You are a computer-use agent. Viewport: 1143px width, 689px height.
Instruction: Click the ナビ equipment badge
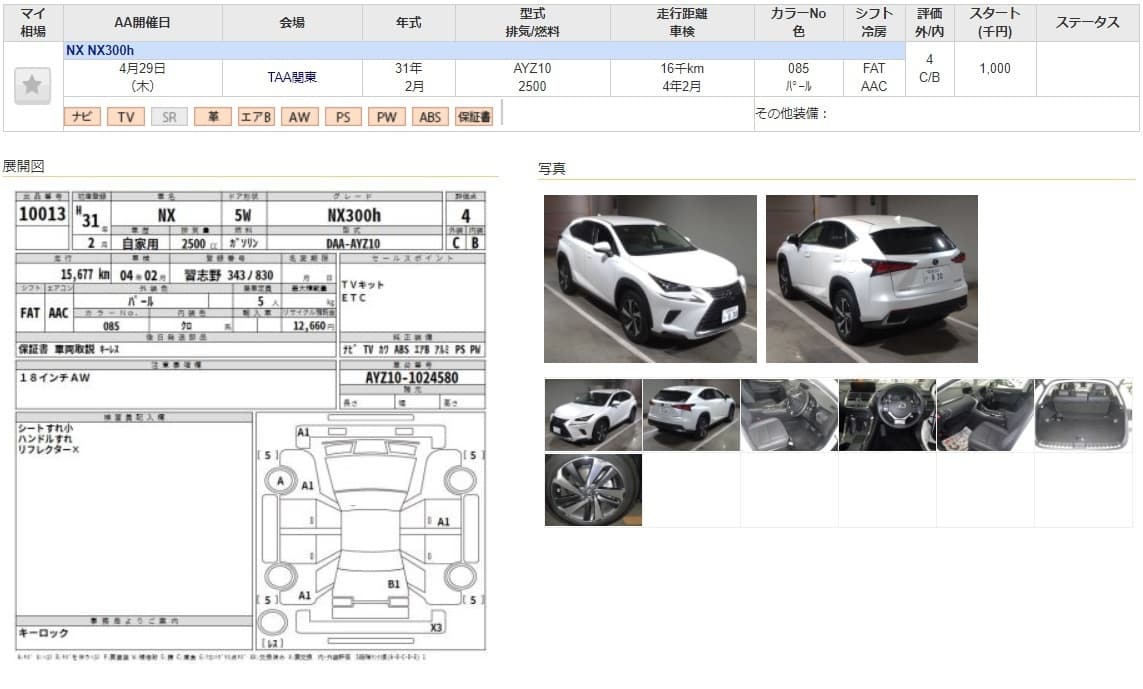(x=82, y=117)
